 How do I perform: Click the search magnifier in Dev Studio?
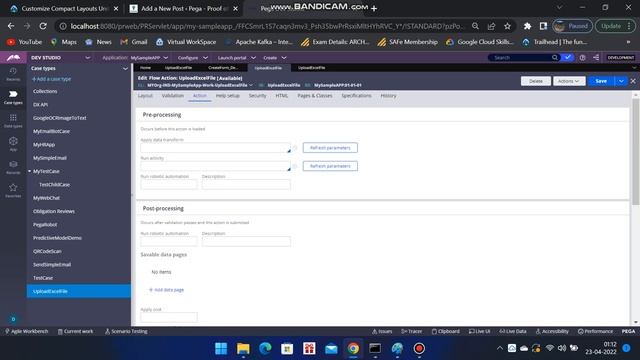(555, 58)
